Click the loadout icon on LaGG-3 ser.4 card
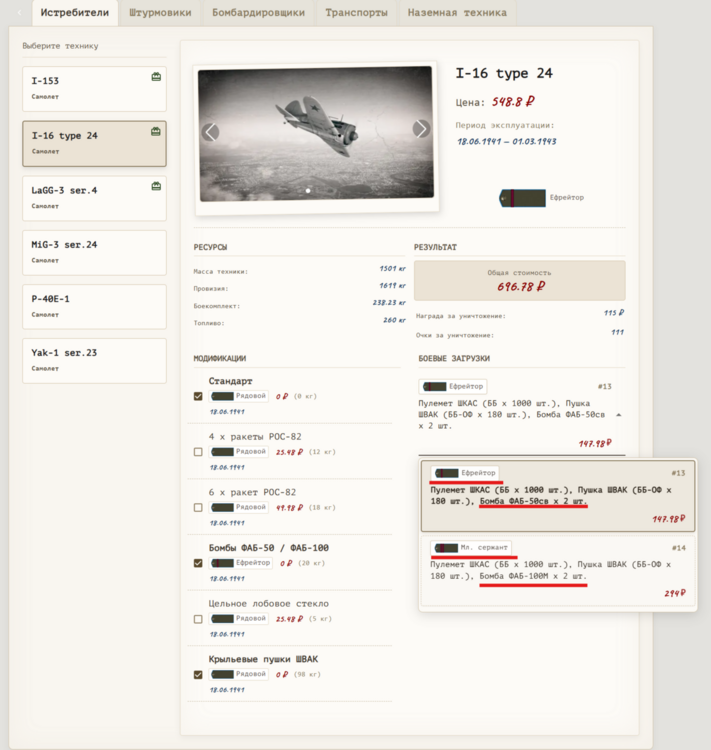 click(156, 186)
